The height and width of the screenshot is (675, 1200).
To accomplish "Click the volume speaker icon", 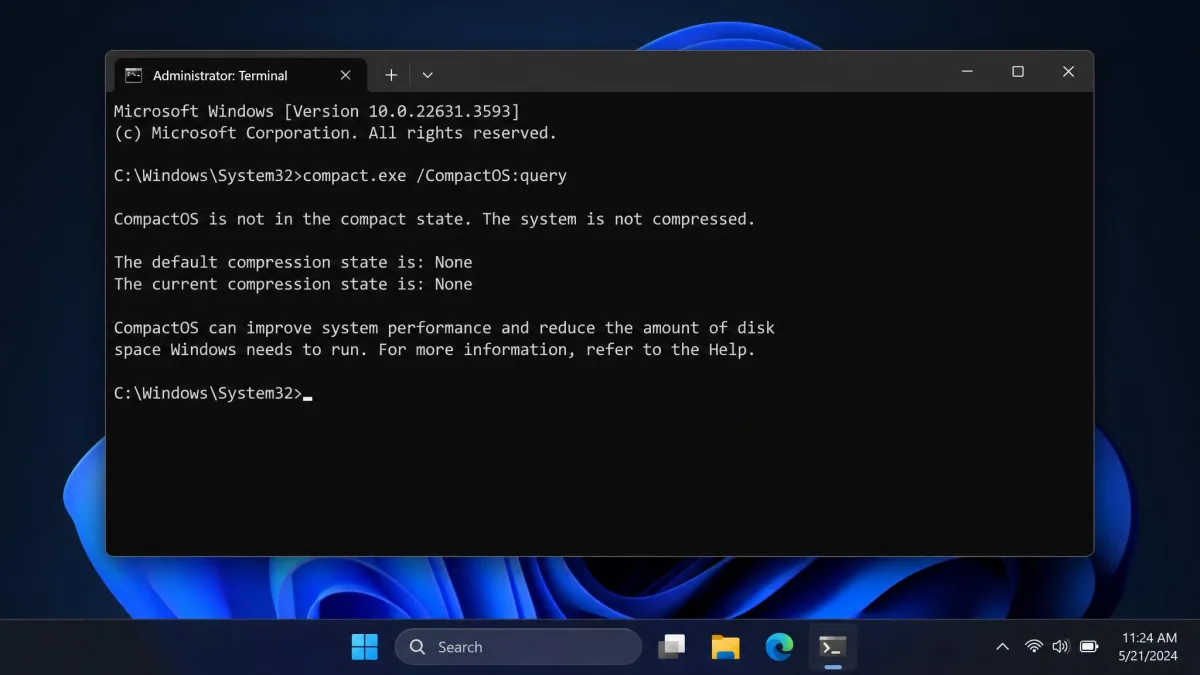I will 1061,647.
